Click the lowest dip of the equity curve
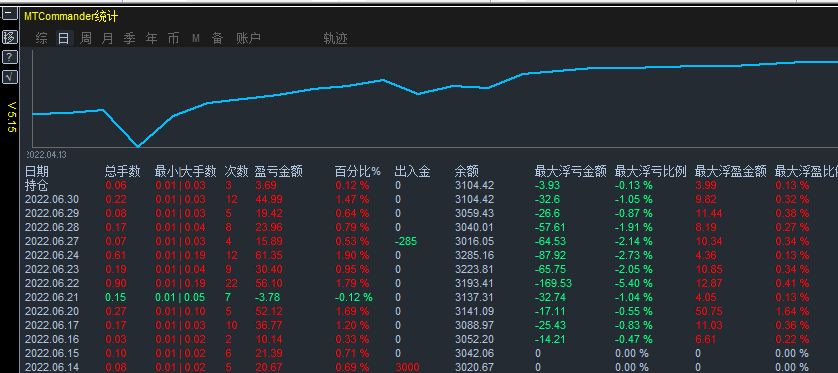The height and width of the screenshot is (373, 838). point(138,145)
